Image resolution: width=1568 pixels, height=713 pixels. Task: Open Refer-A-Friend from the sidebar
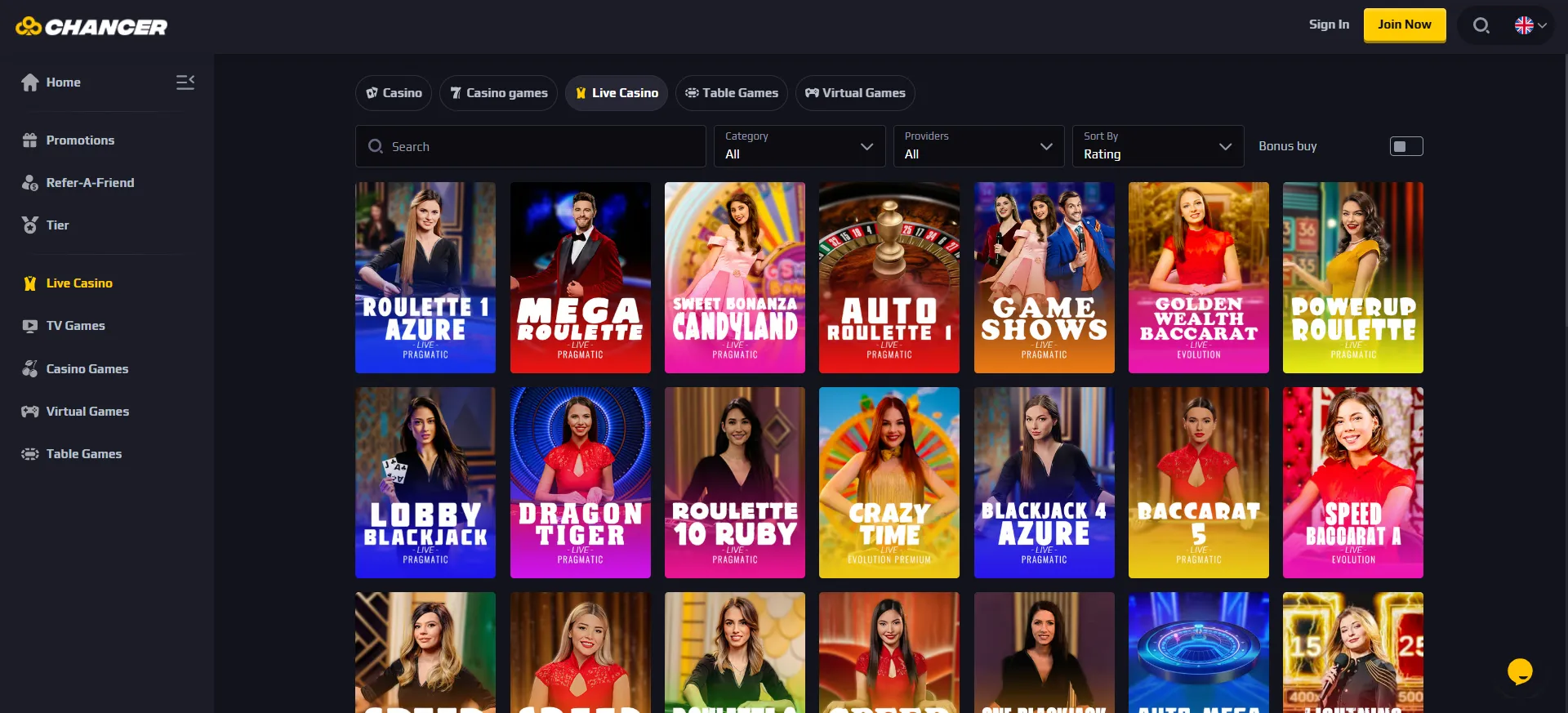(90, 183)
